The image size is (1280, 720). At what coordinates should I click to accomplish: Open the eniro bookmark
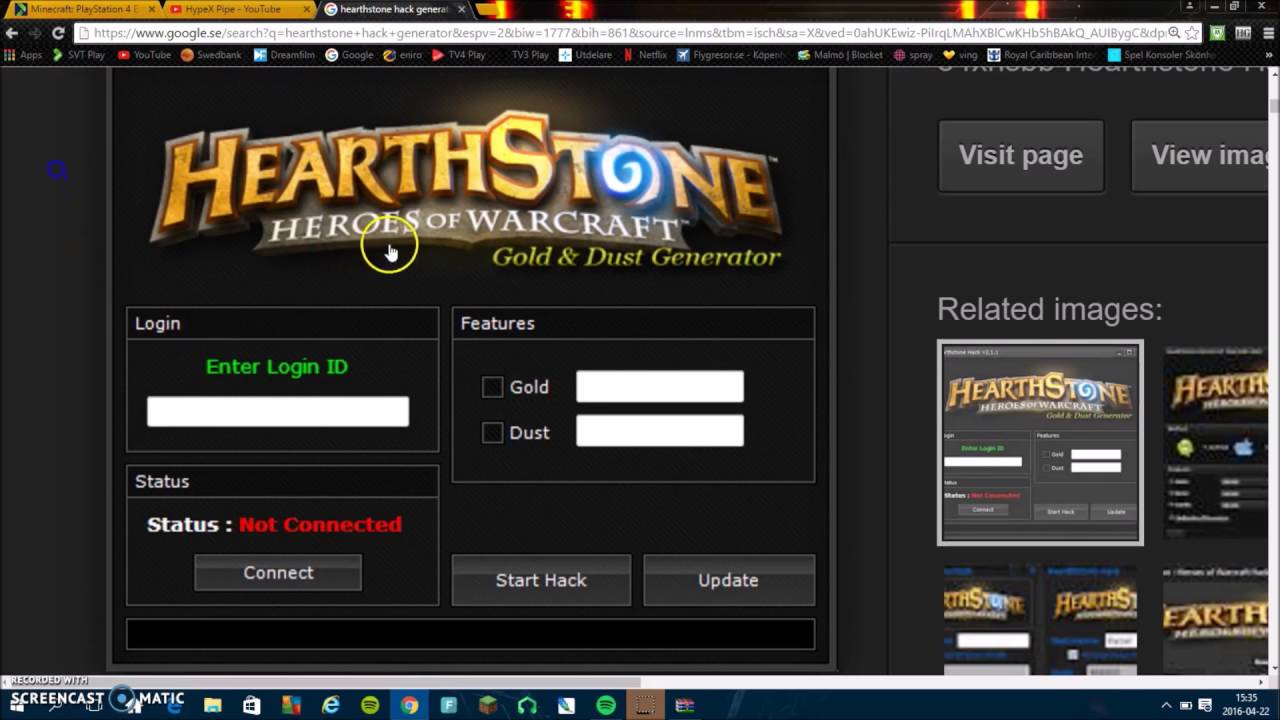(x=403, y=55)
